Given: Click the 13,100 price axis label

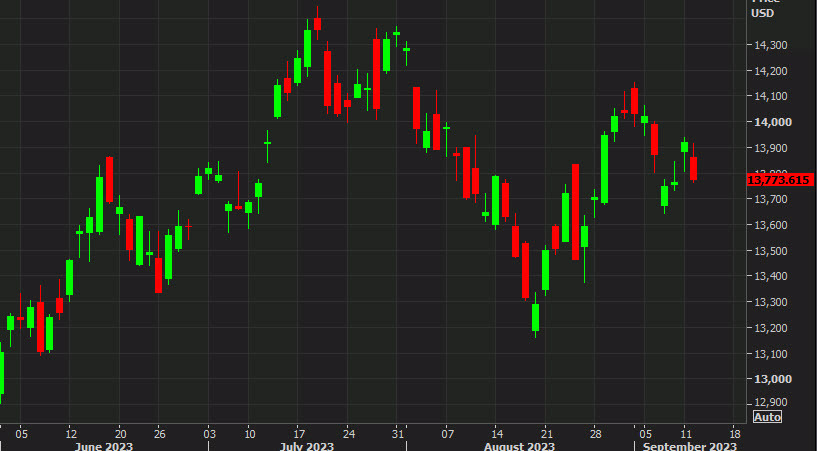Looking at the screenshot, I should pos(771,354).
